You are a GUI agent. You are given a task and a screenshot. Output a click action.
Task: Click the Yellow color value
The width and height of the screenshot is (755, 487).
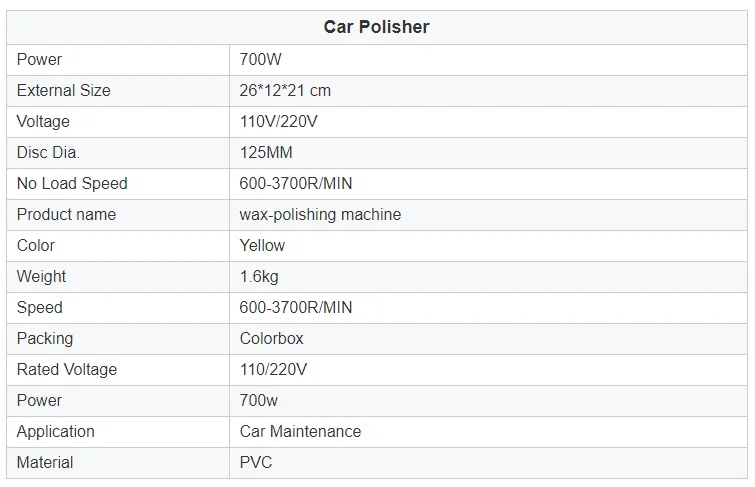(262, 245)
